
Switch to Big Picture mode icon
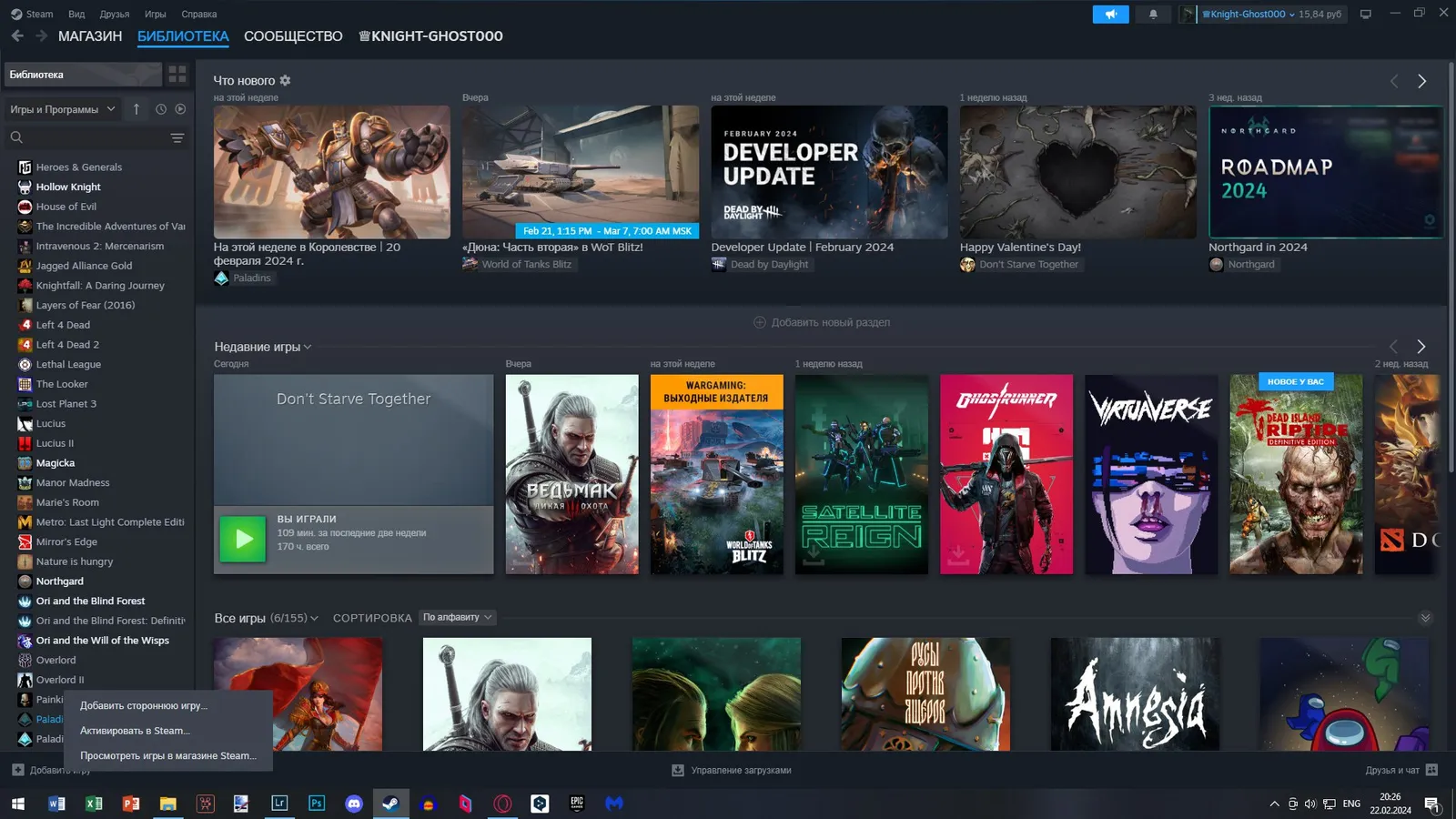click(x=1365, y=15)
